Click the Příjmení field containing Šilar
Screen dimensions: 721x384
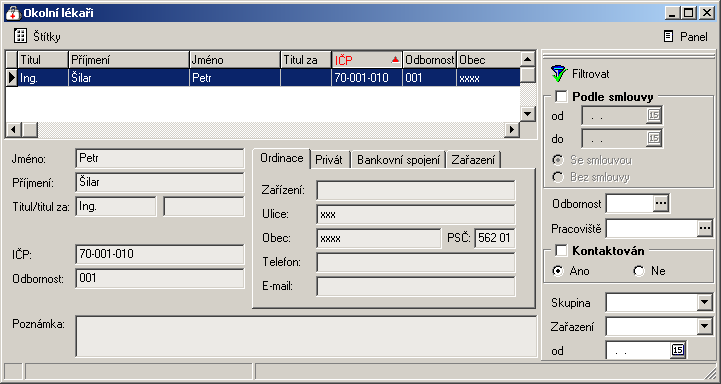pyautogui.click(x=160, y=183)
